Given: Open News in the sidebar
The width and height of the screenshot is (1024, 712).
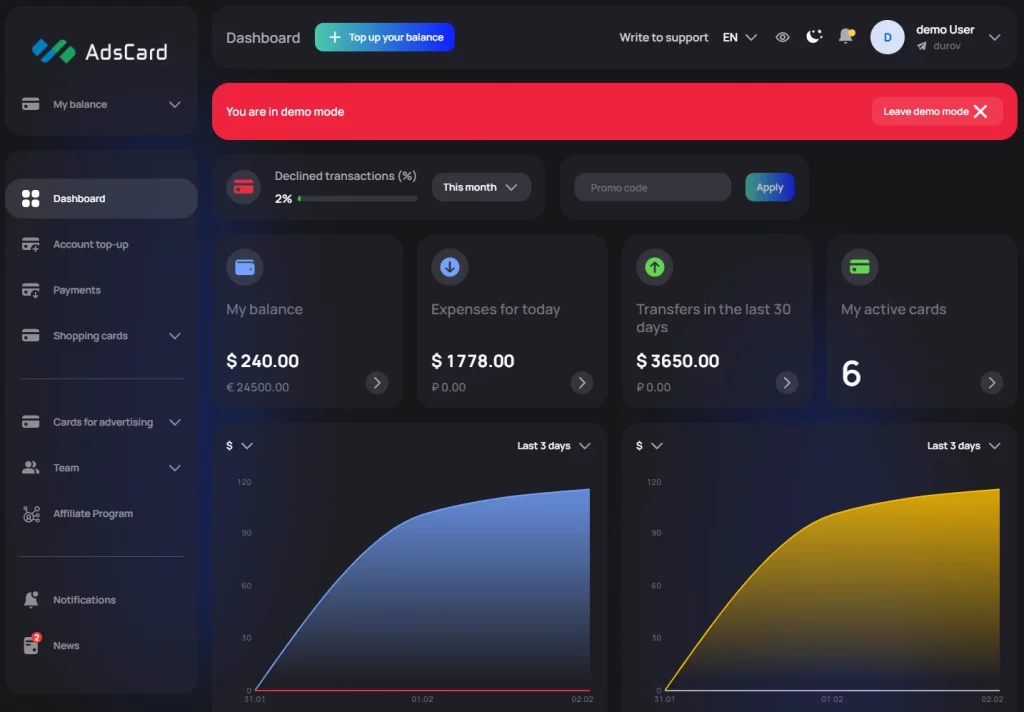Looking at the screenshot, I should [66, 646].
